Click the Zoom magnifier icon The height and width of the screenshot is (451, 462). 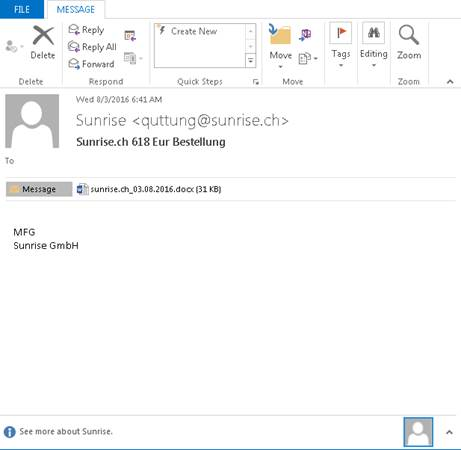coord(409,35)
